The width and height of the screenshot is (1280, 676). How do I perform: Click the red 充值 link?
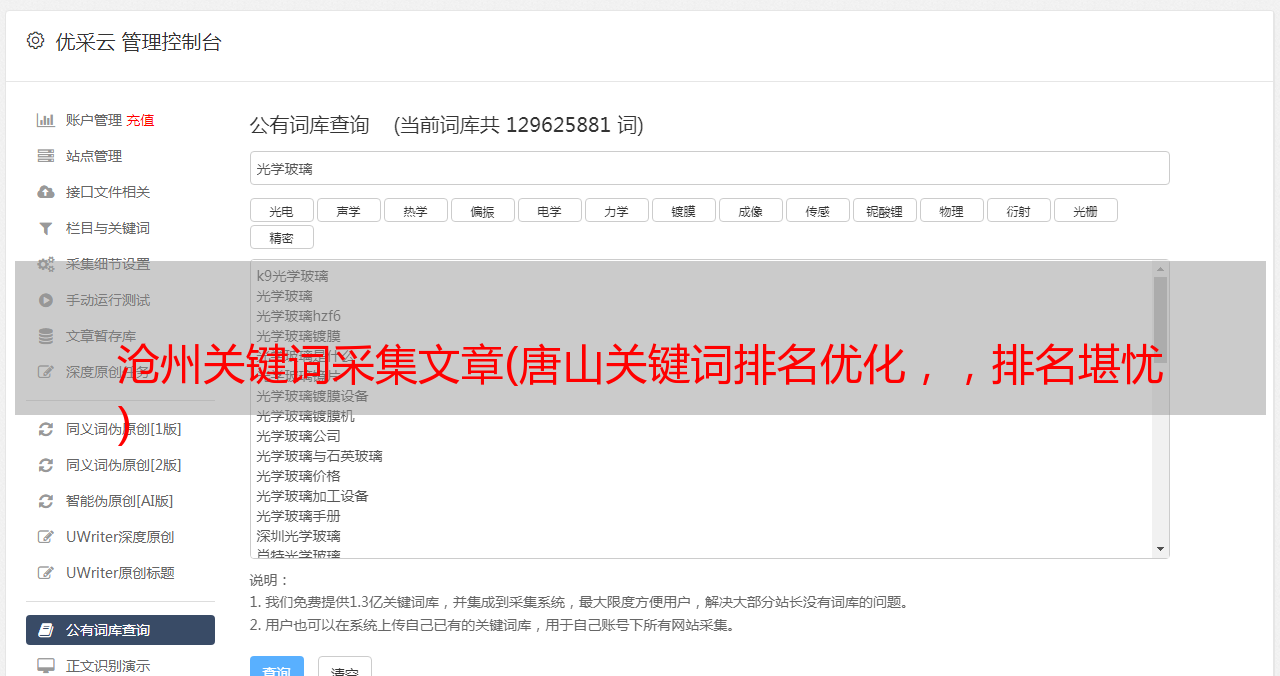[x=140, y=120]
